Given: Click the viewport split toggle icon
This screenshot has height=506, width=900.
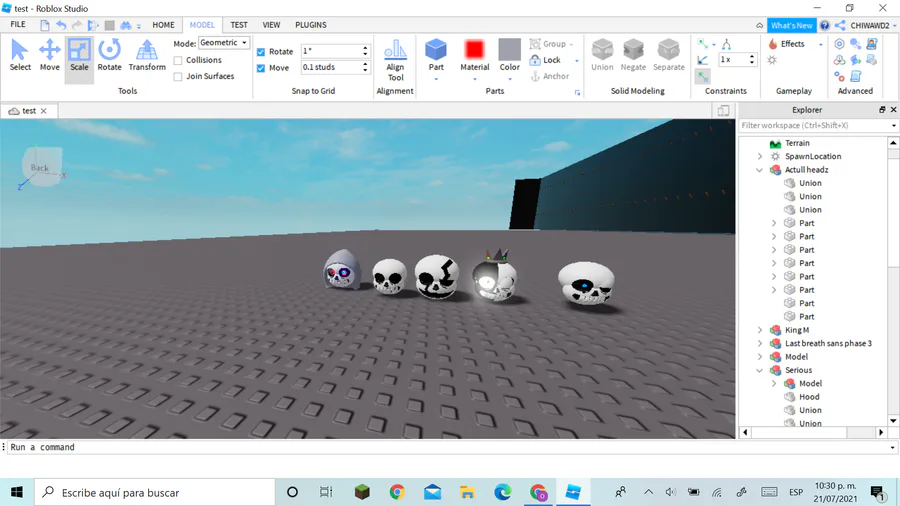Looking at the screenshot, I should [723, 110].
